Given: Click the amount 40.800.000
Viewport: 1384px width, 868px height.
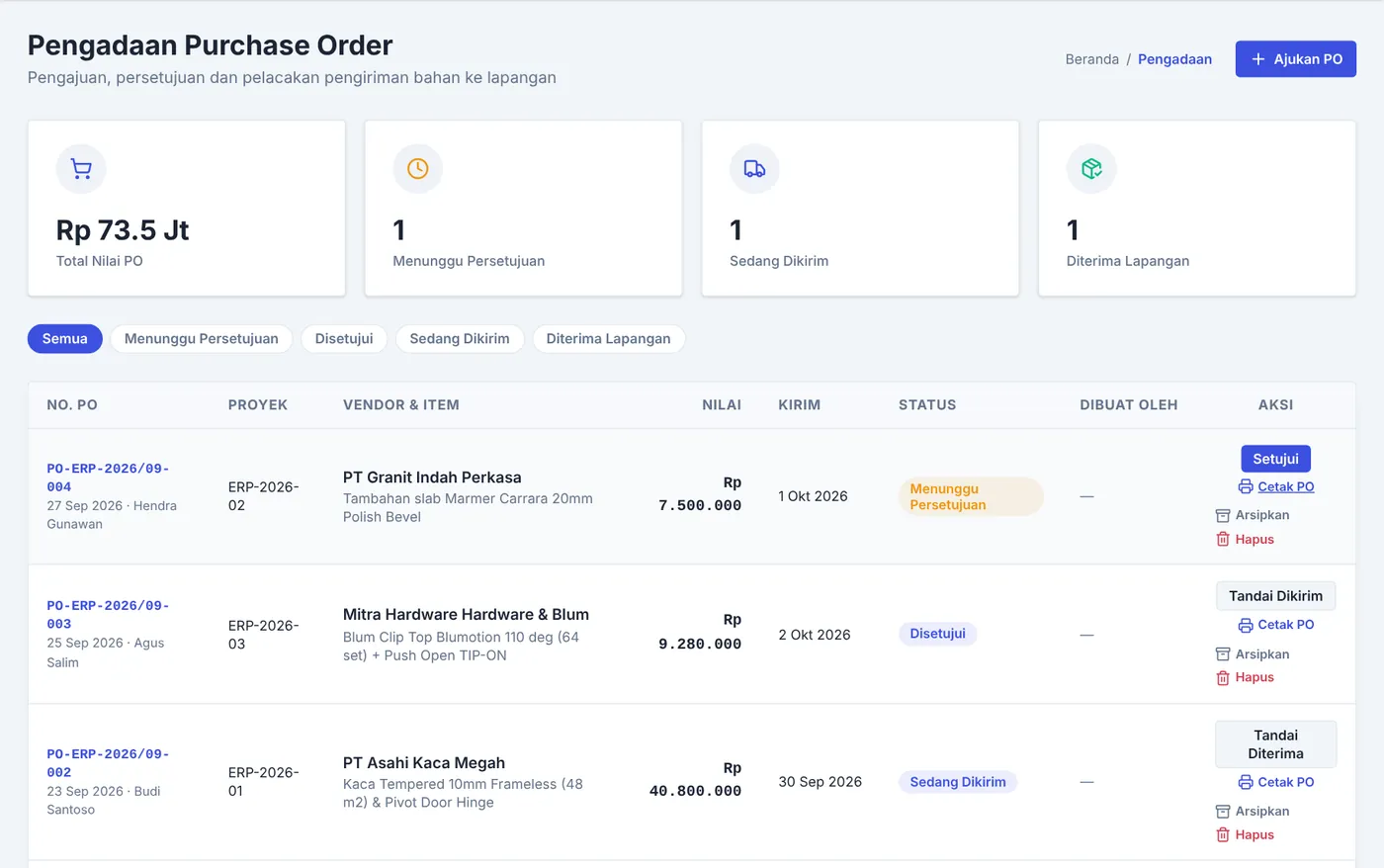Looking at the screenshot, I should click(x=695, y=791).
